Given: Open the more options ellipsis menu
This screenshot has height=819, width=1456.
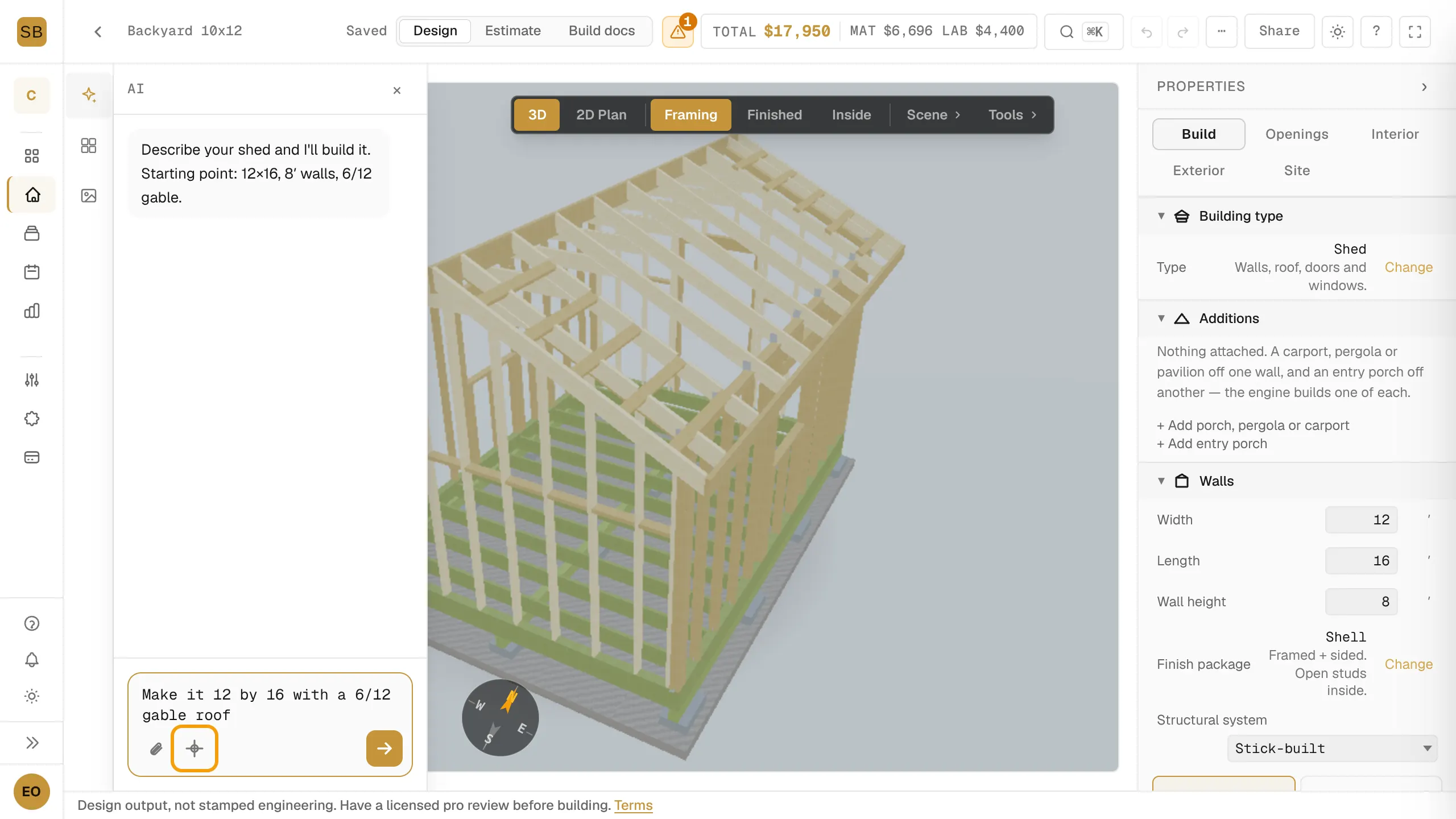Looking at the screenshot, I should click(x=1222, y=31).
